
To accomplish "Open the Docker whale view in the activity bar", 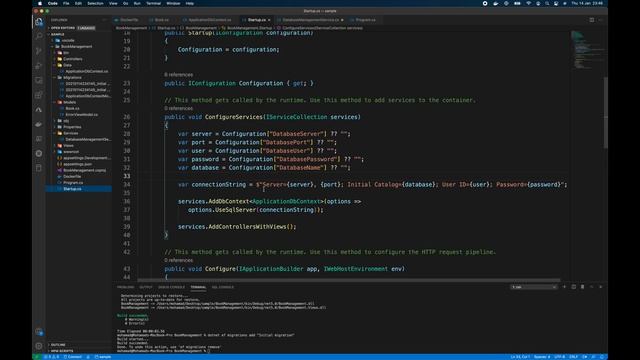I will [39, 124].
